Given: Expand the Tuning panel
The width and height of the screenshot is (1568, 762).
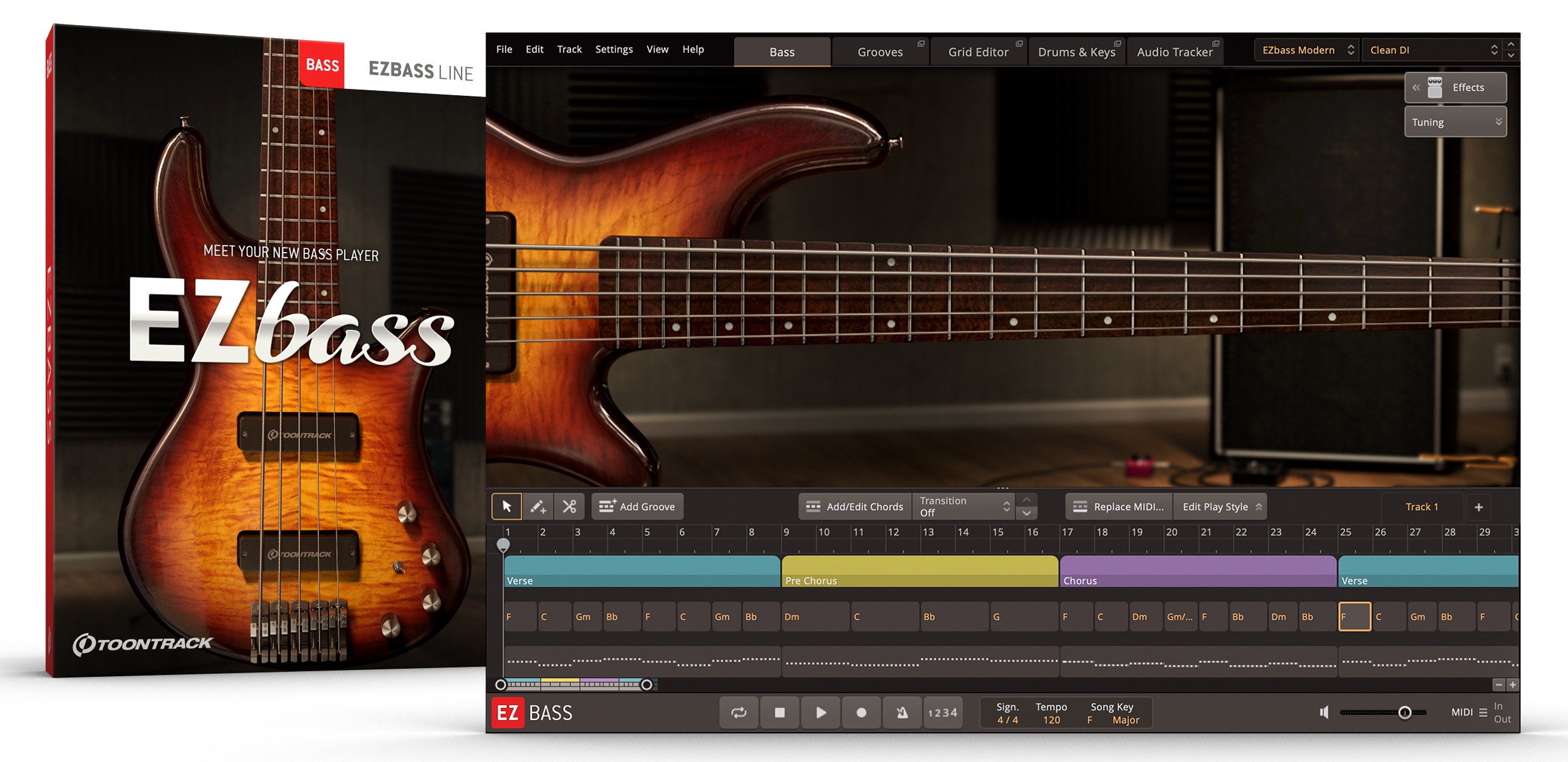Looking at the screenshot, I should [1456, 122].
